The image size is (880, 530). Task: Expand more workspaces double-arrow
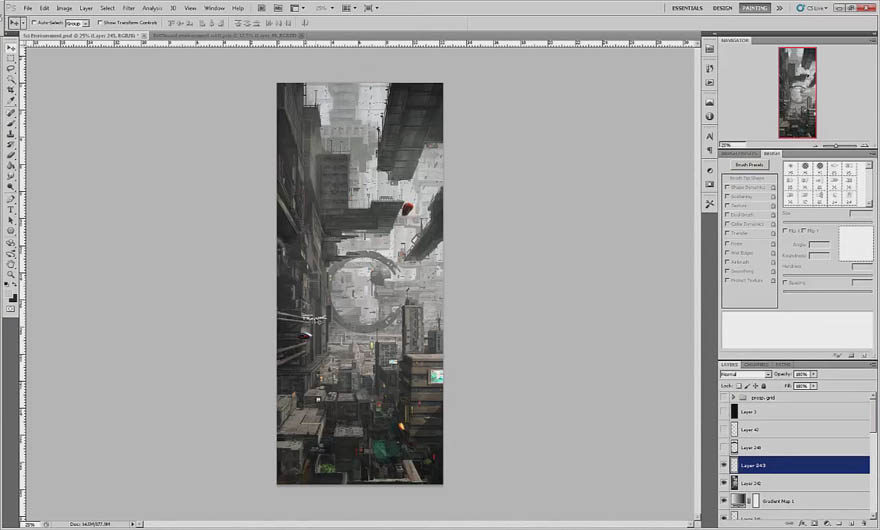point(780,8)
